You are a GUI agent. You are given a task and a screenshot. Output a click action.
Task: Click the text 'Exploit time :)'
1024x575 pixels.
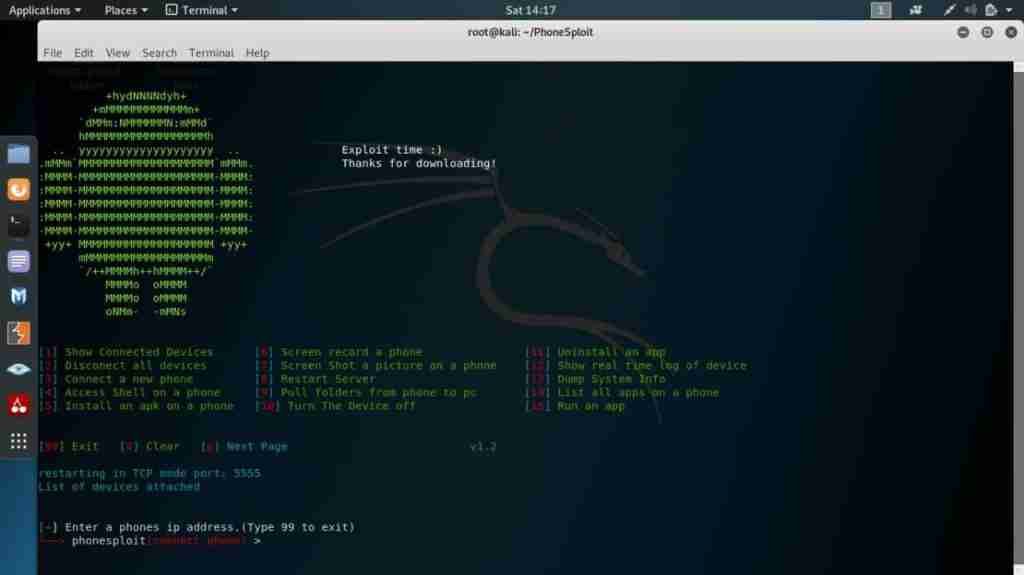(x=392, y=150)
